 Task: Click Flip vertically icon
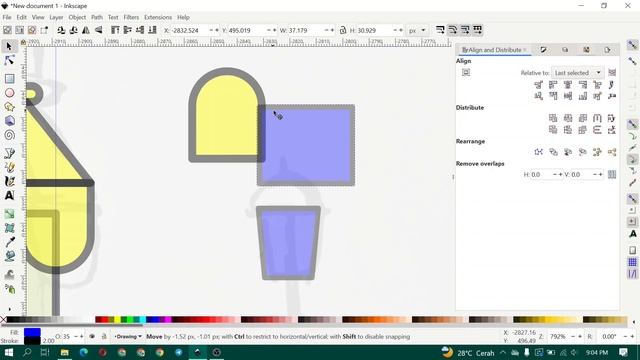click(98, 30)
